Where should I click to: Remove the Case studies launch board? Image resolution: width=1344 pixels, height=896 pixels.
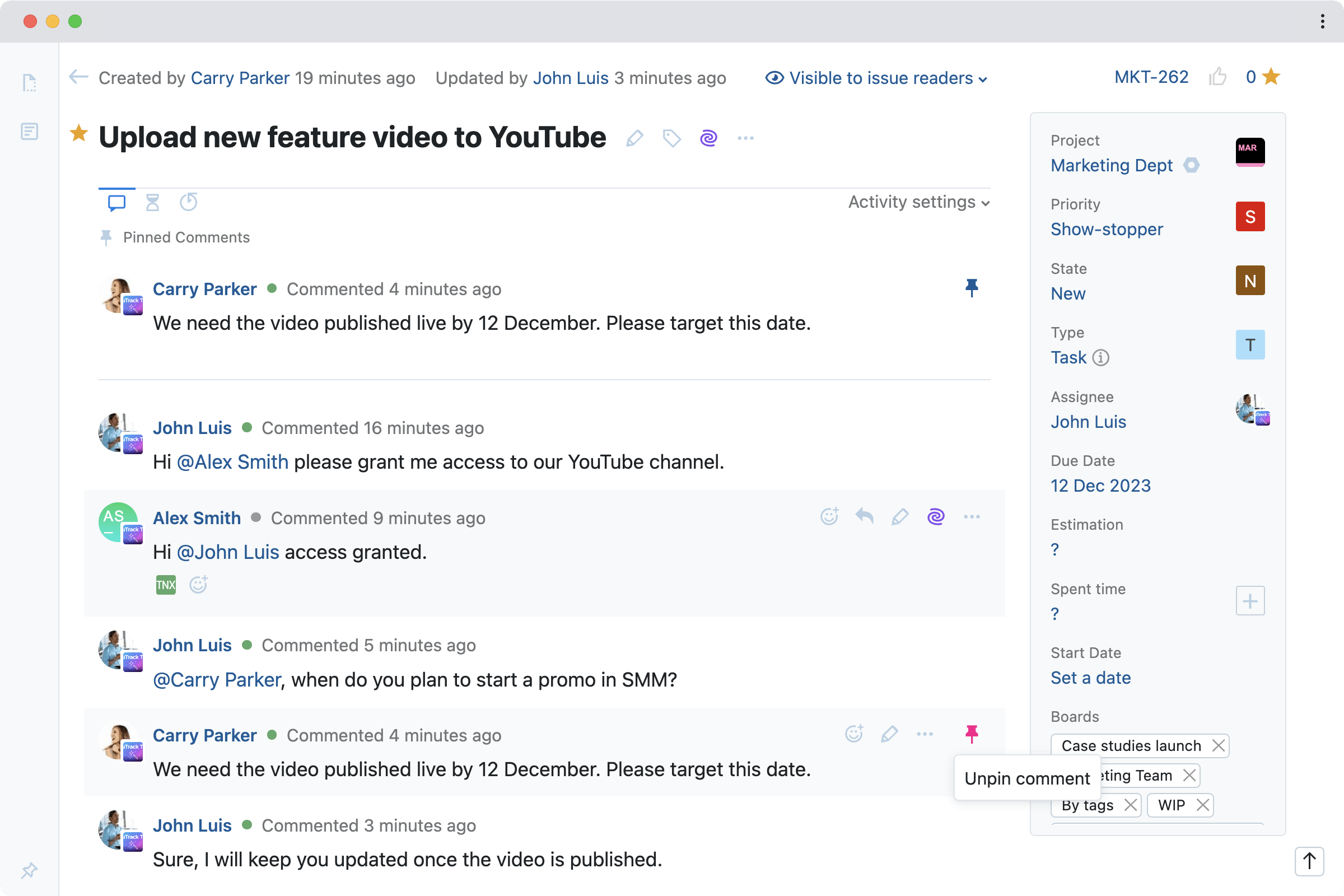(1219, 746)
